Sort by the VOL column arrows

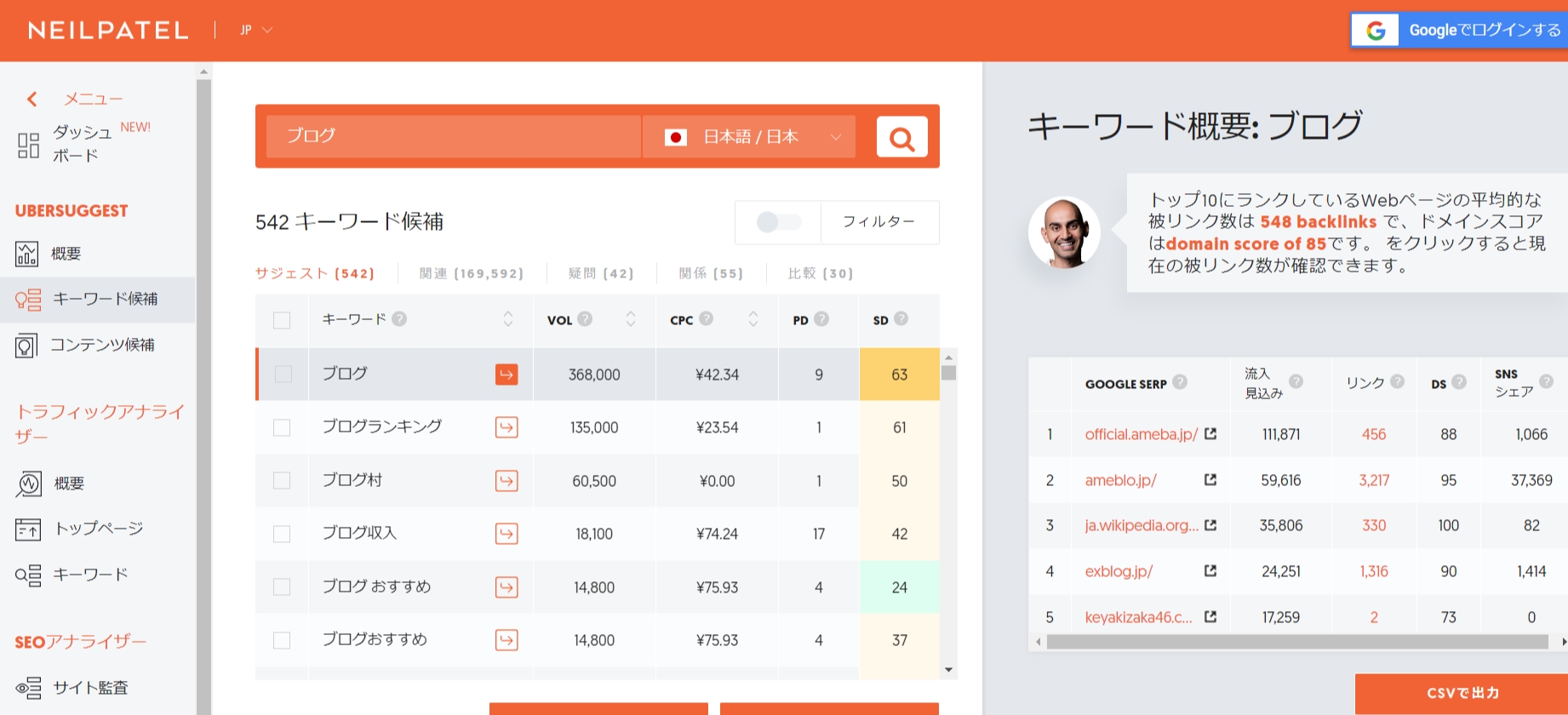pyautogui.click(x=631, y=319)
